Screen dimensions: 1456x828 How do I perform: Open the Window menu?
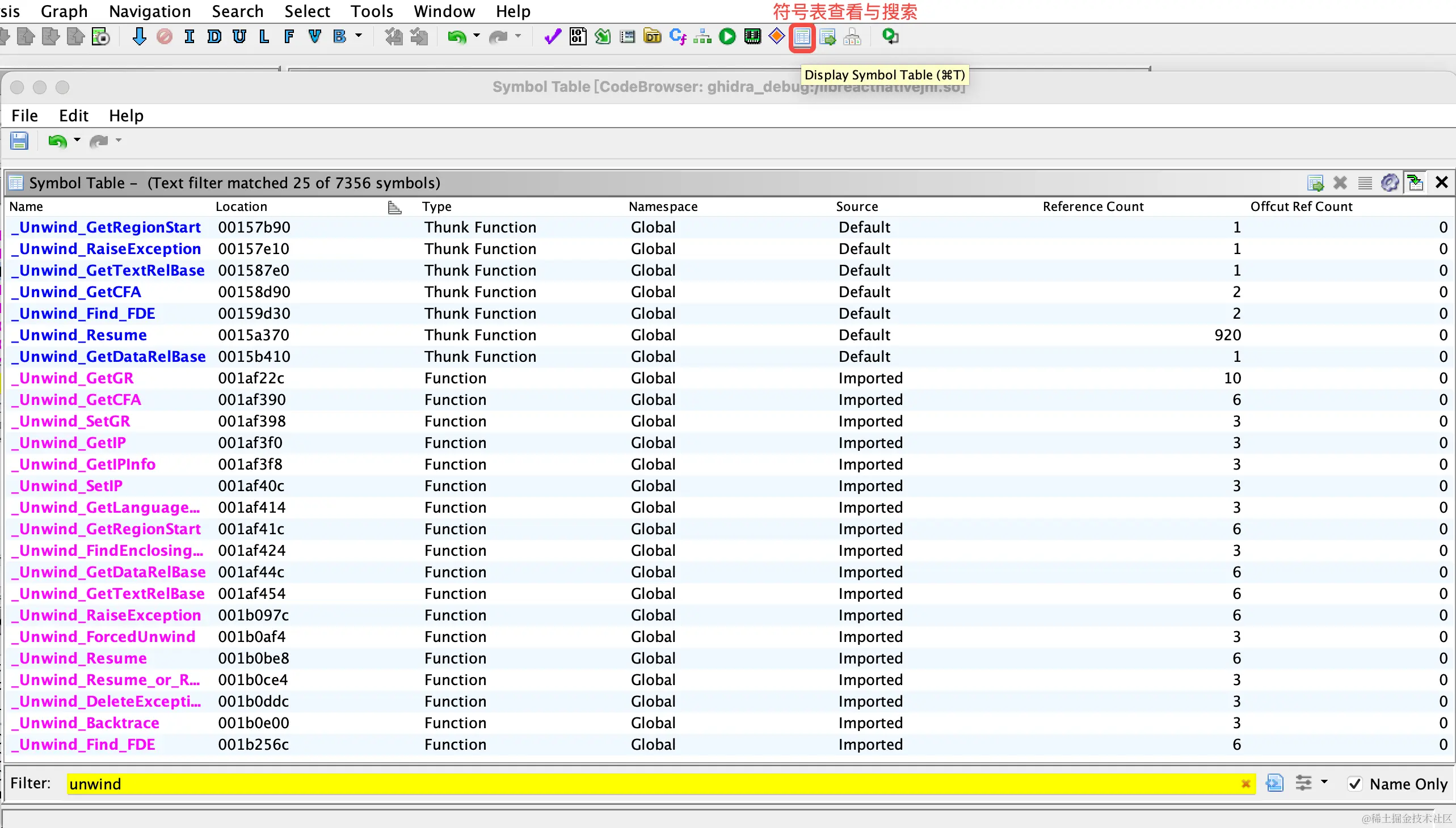[444, 11]
